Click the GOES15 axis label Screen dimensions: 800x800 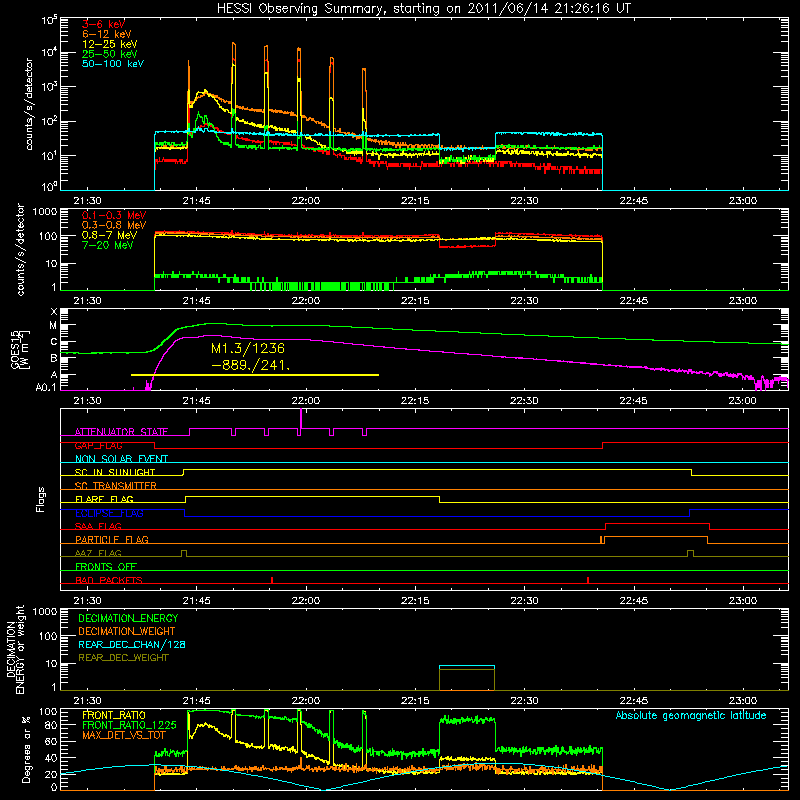point(15,348)
